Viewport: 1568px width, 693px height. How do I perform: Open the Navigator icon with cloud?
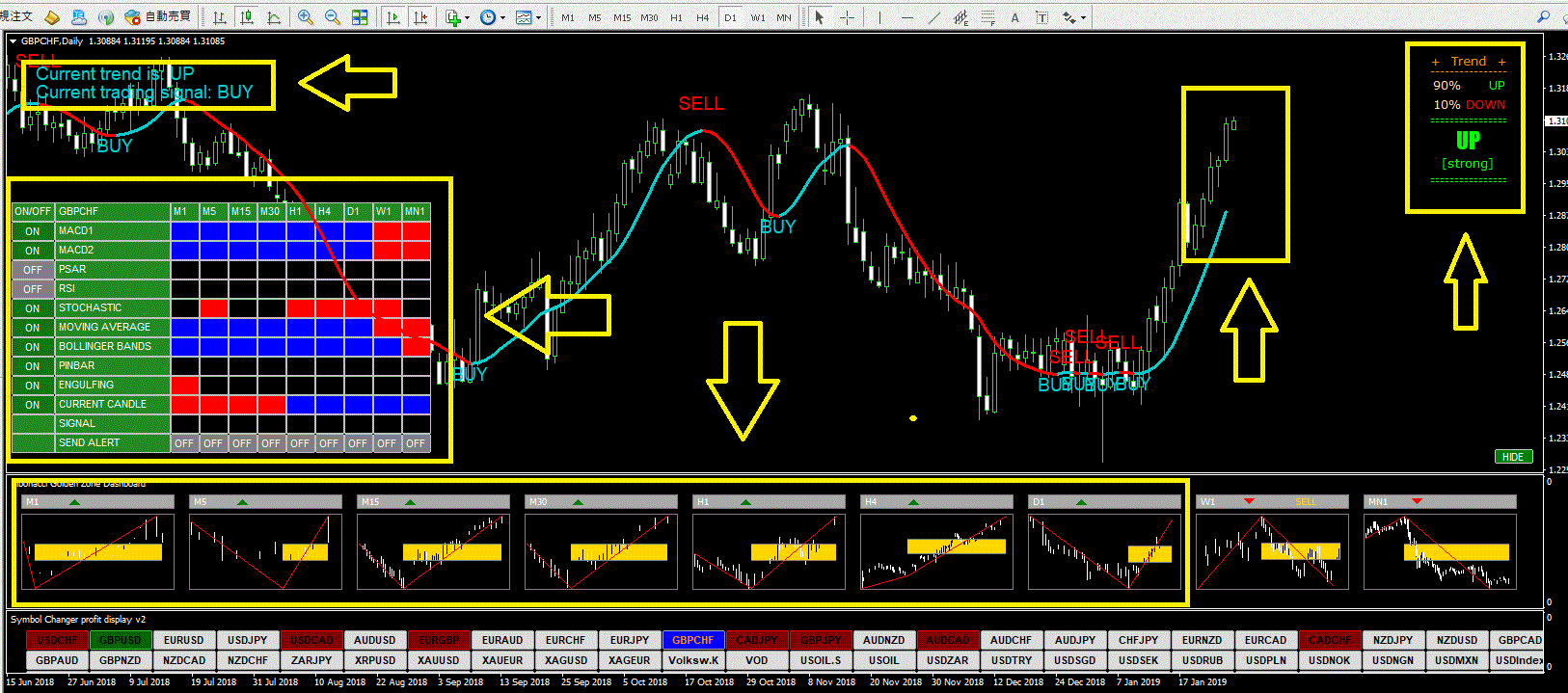[x=79, y=17]
